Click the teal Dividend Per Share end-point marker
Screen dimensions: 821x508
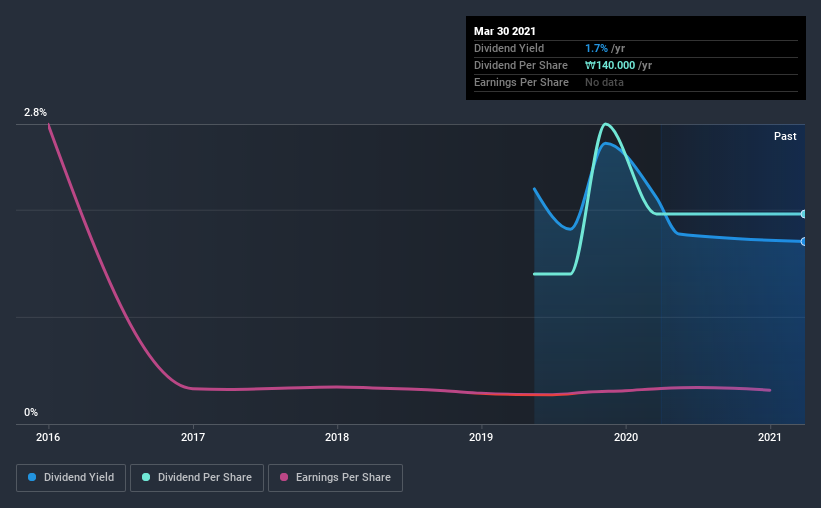[804, 214]
